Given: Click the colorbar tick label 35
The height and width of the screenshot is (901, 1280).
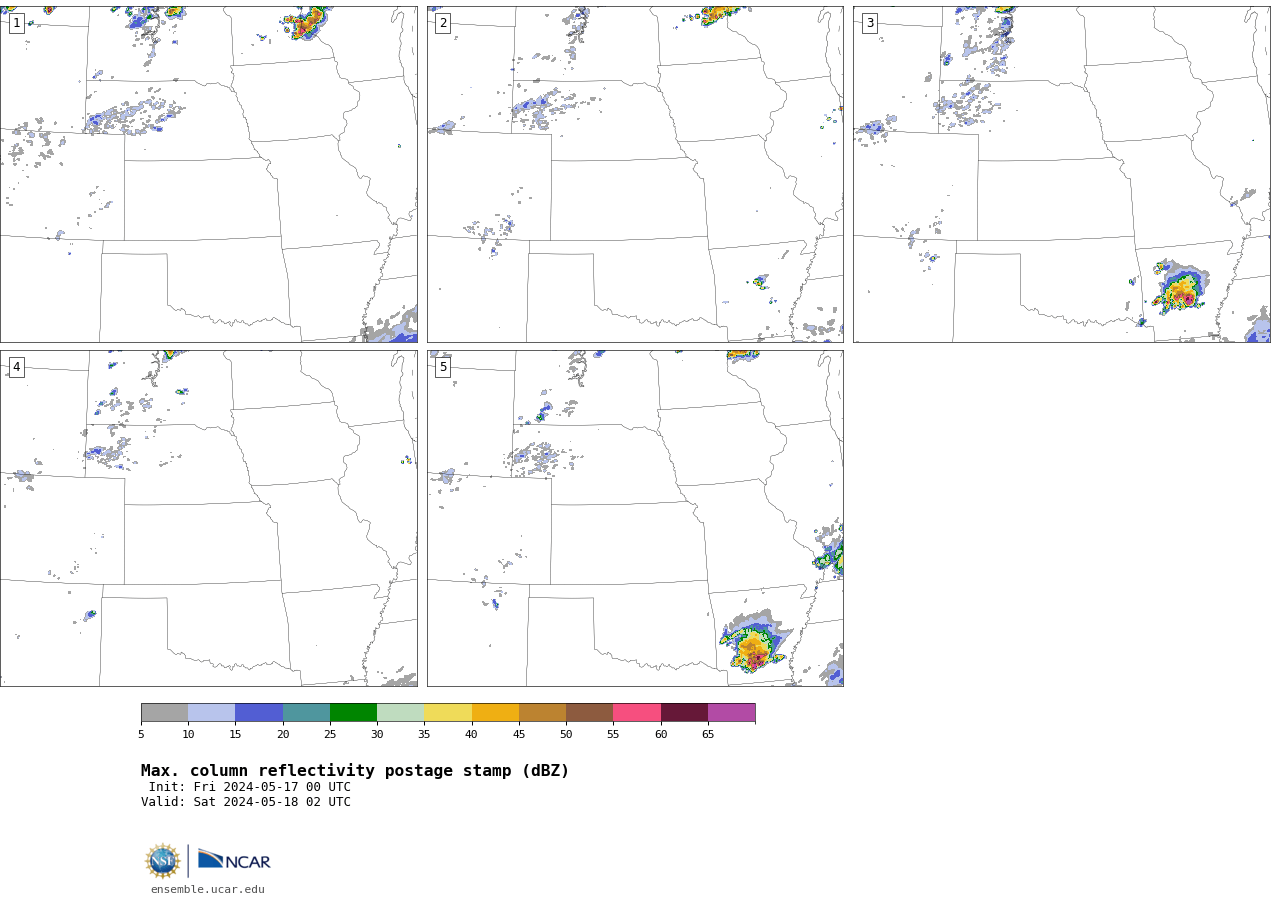Looking at the screenshot, I should pyautogui.click(x=424, y=735).
